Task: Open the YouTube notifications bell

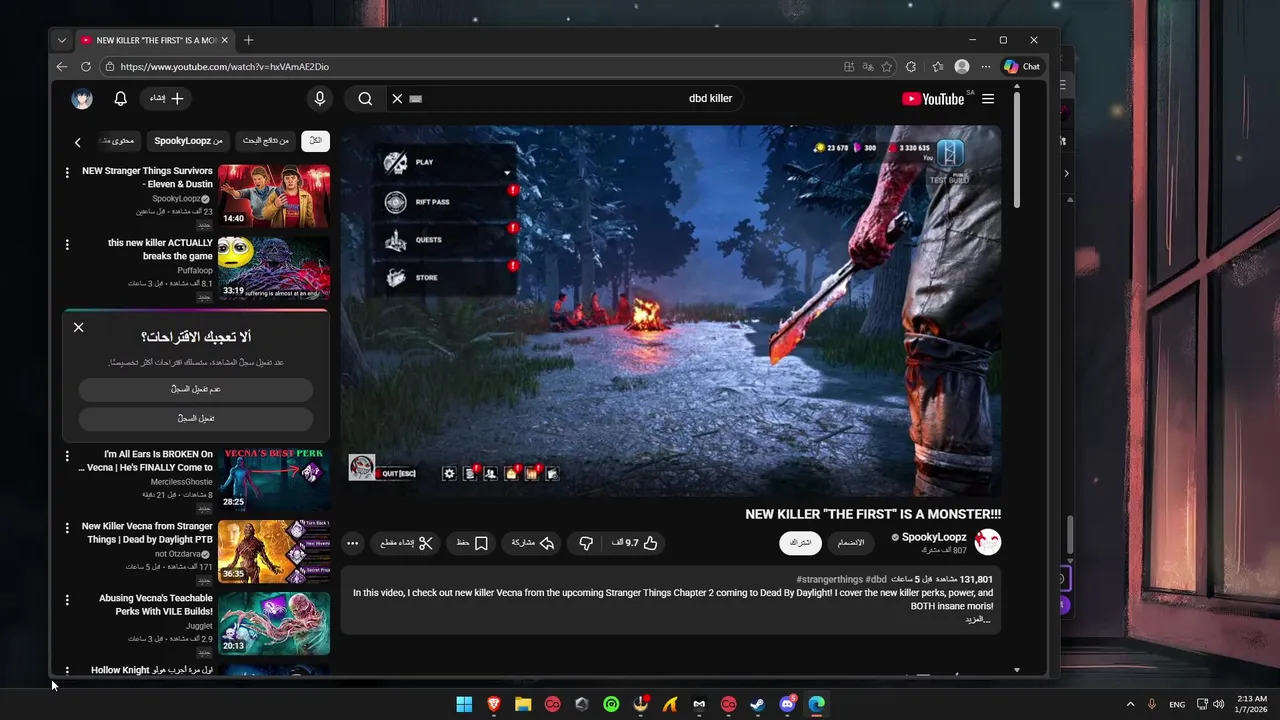Action: (120, 99)
